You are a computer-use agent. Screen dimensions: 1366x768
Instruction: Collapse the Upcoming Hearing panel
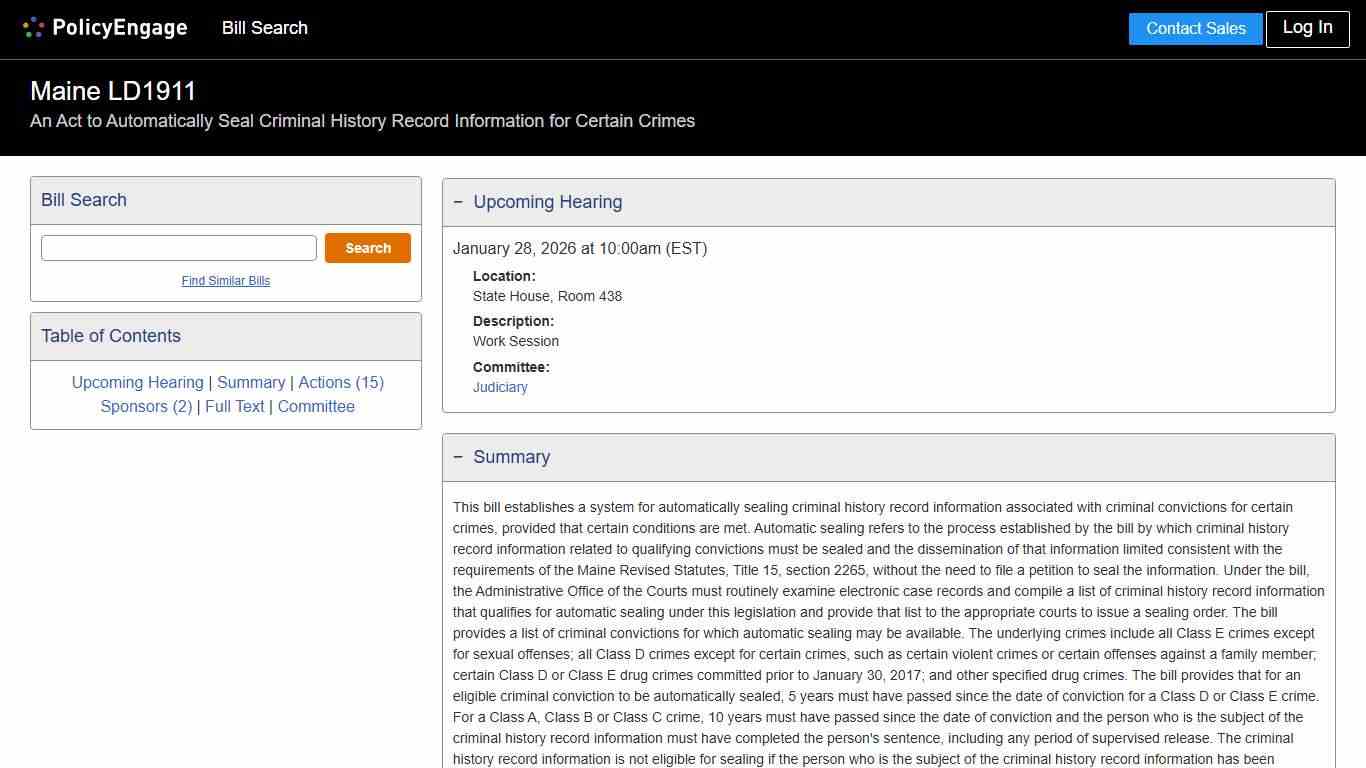tap(458, 202)
